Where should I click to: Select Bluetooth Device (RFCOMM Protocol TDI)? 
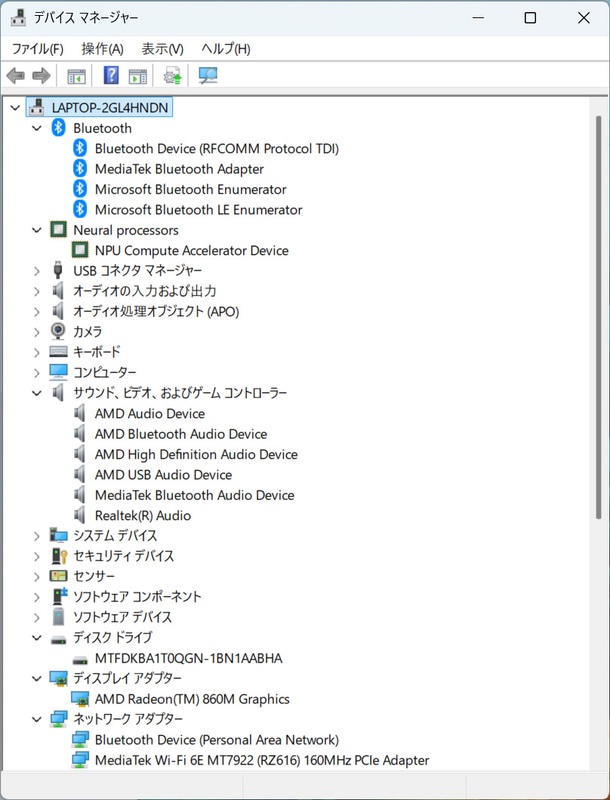[x=217, y=148]
